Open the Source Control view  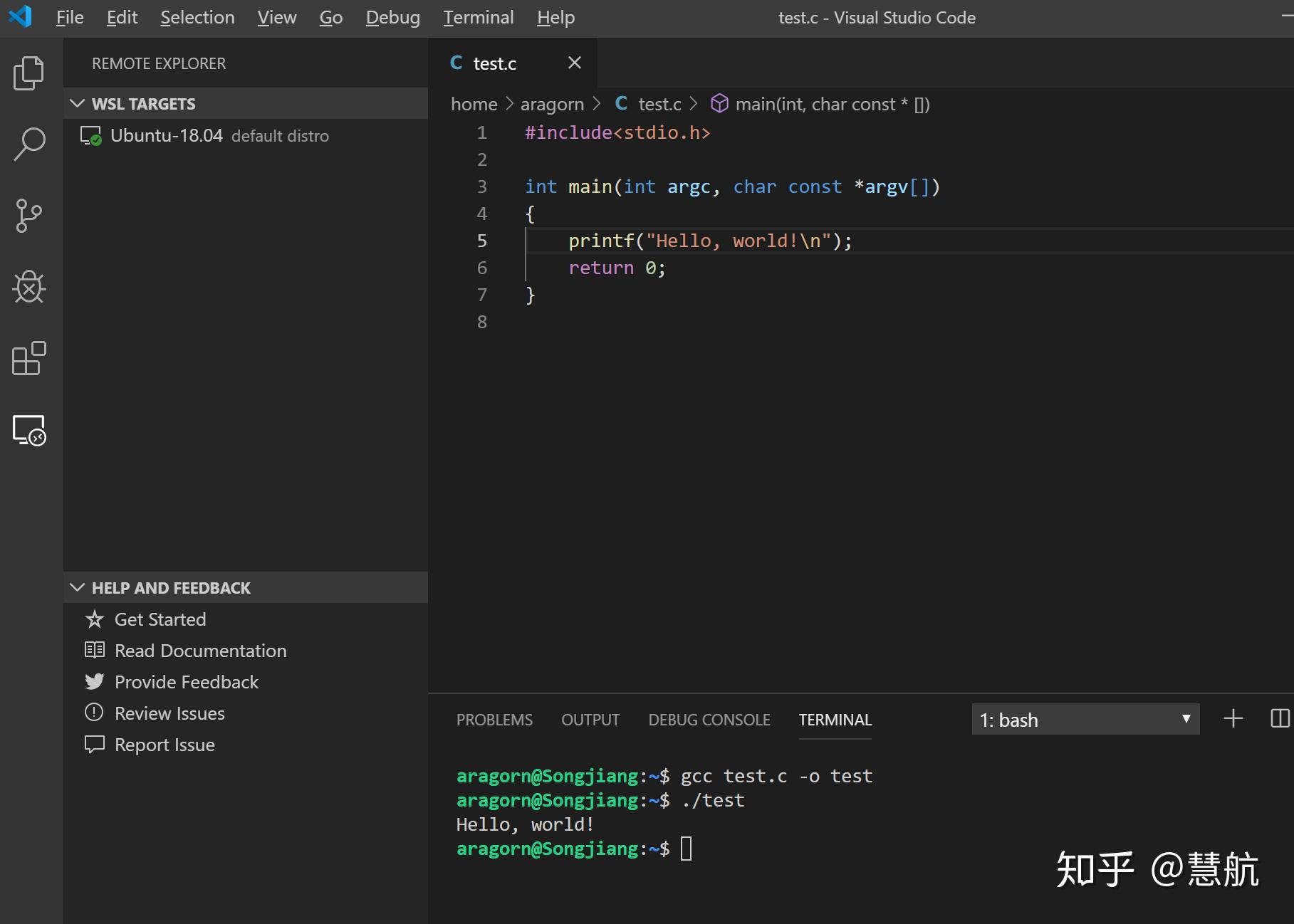28,216
